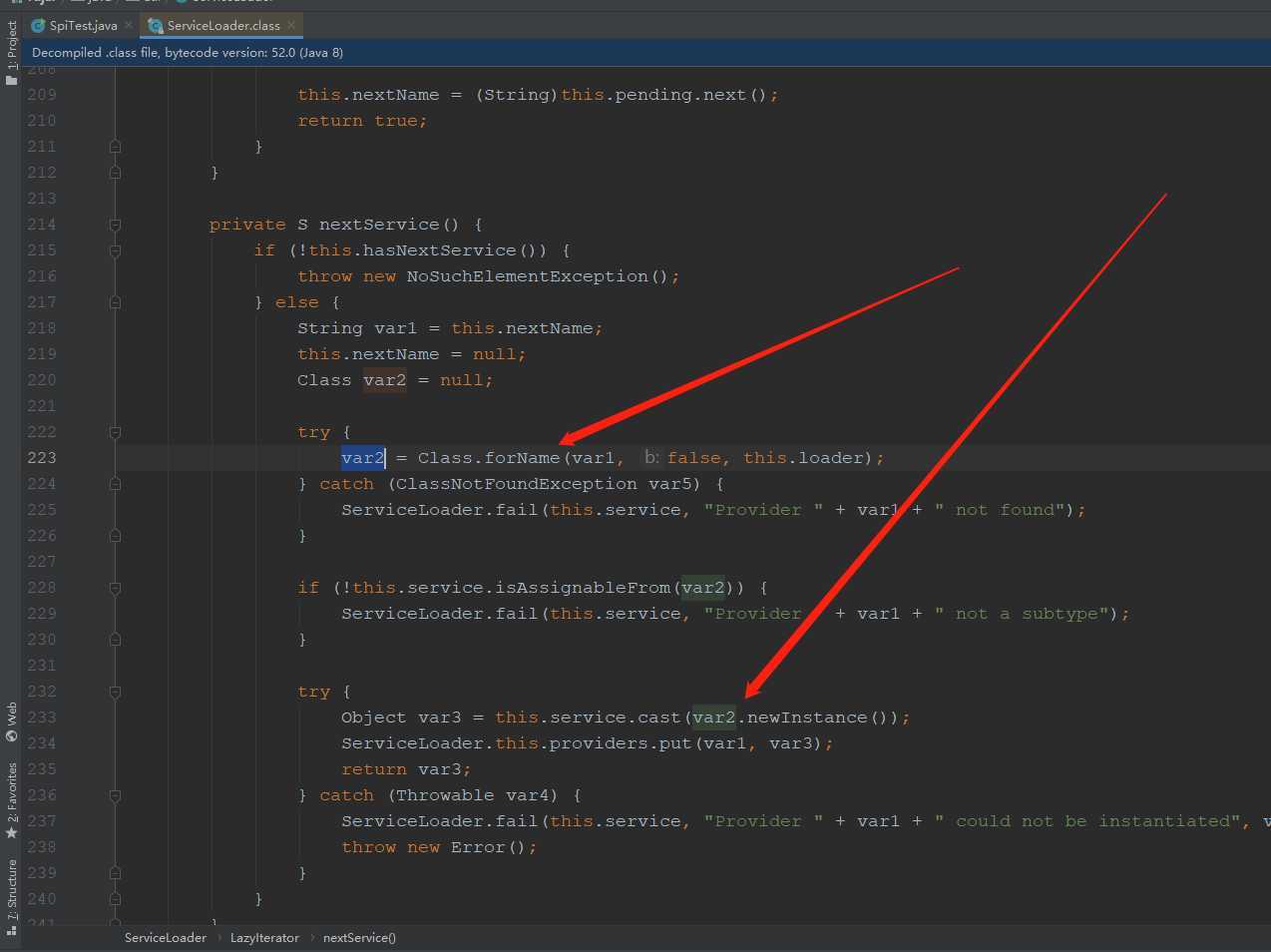
Task: Click newInstance() on line 233
Action: click(817, 717)
